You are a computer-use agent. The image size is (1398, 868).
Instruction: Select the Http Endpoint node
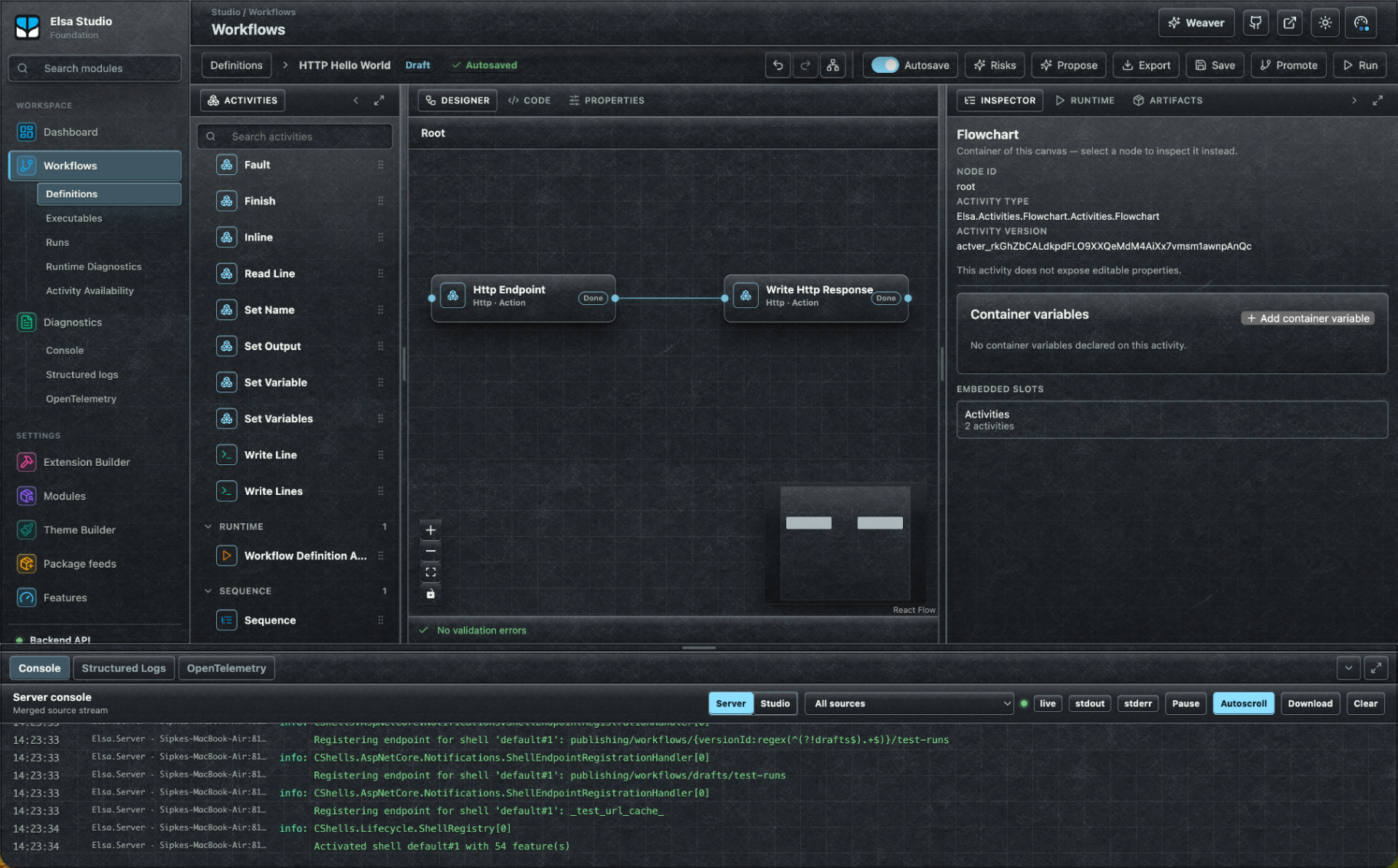(x=523, y=298)
